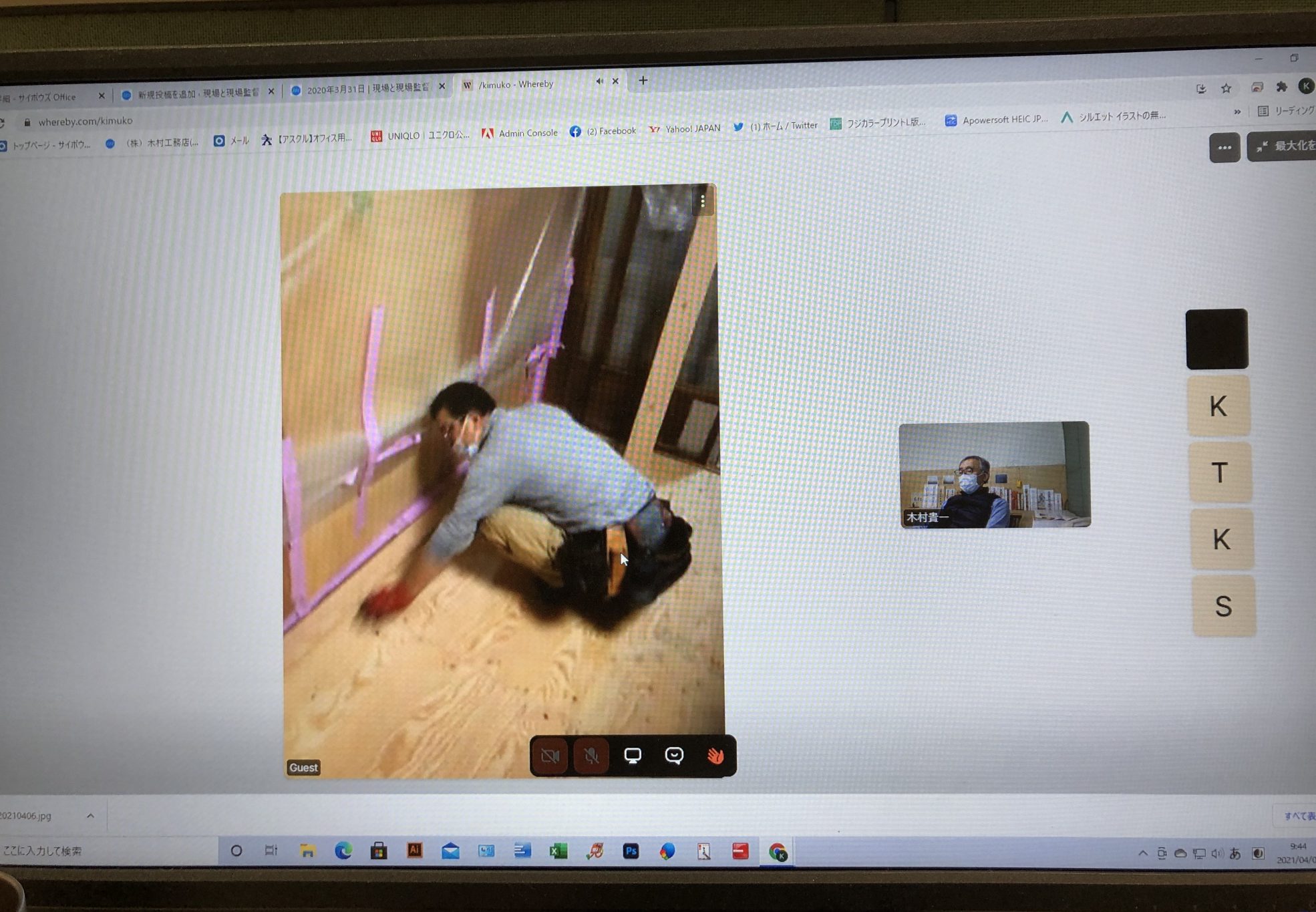Launch Adobe Illustrator from taskbar
Viewport: 1316px width, 912px height.
click(415, 851)
